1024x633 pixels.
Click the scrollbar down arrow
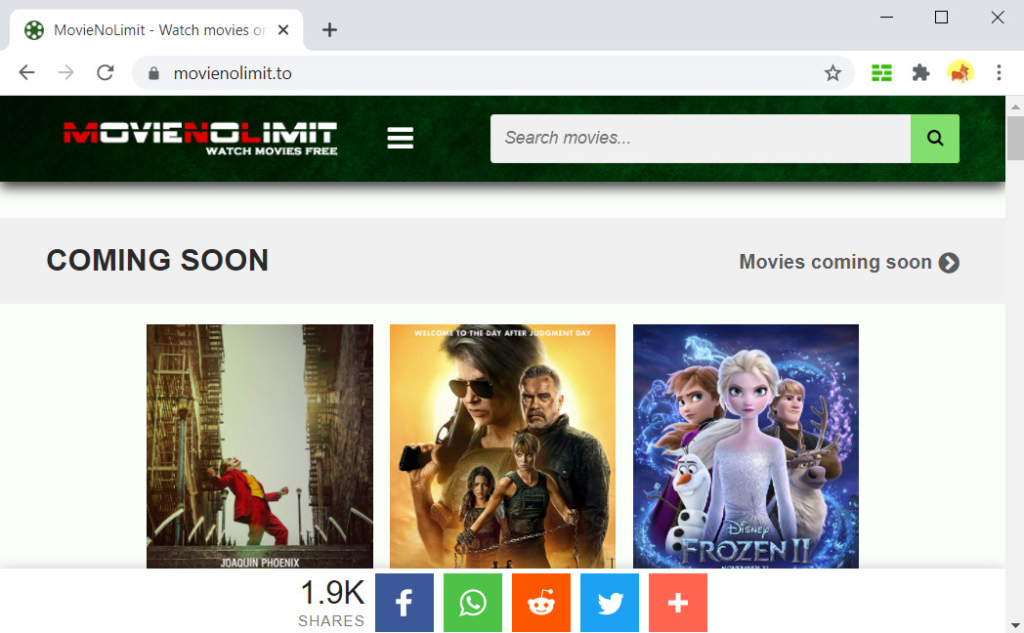(1015, 625)
